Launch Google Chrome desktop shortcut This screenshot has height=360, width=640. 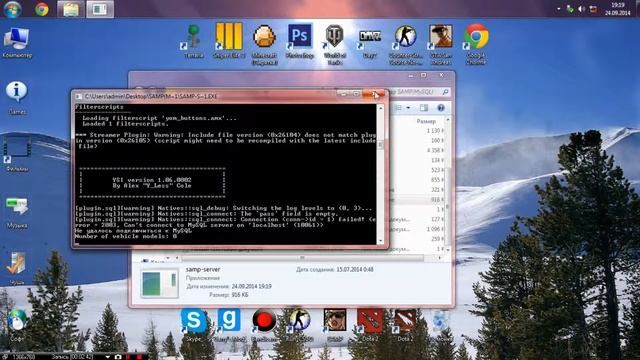pyautogui.click(x=476, y=44)
